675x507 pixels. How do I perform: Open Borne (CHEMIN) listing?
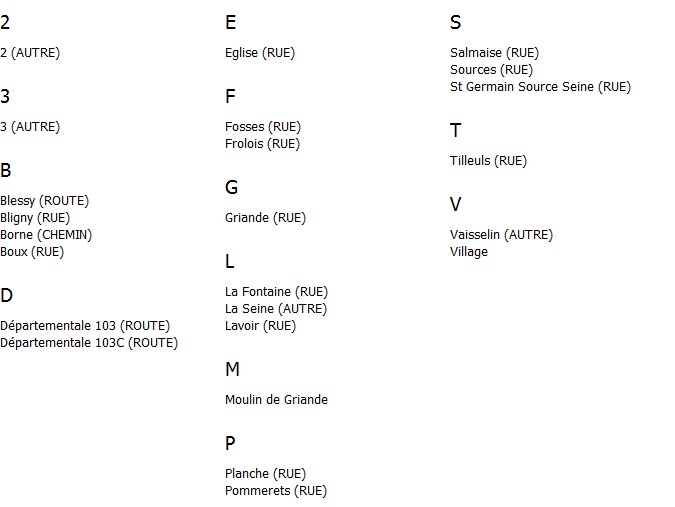46,235
